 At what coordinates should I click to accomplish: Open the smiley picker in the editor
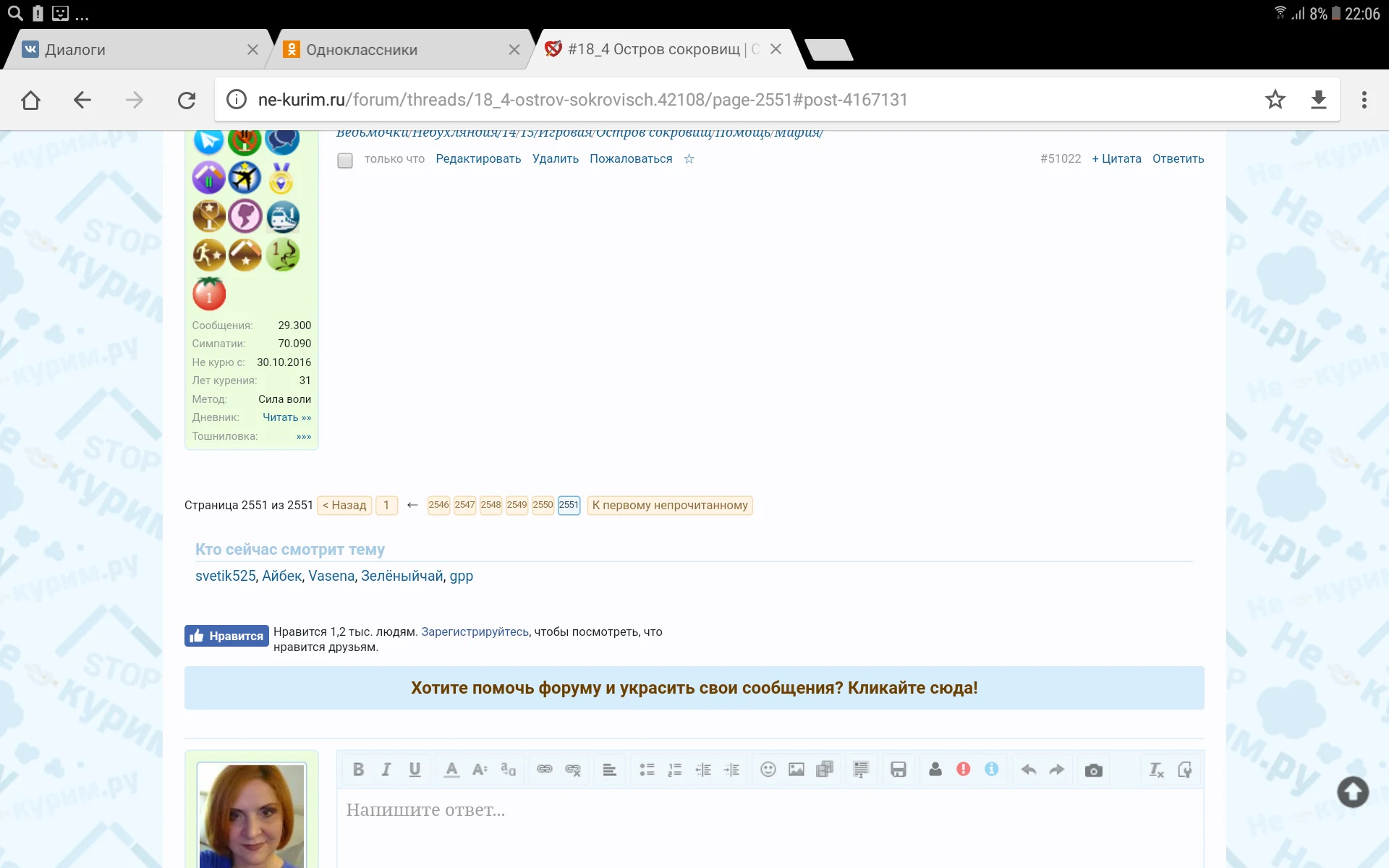click(768, 770)
